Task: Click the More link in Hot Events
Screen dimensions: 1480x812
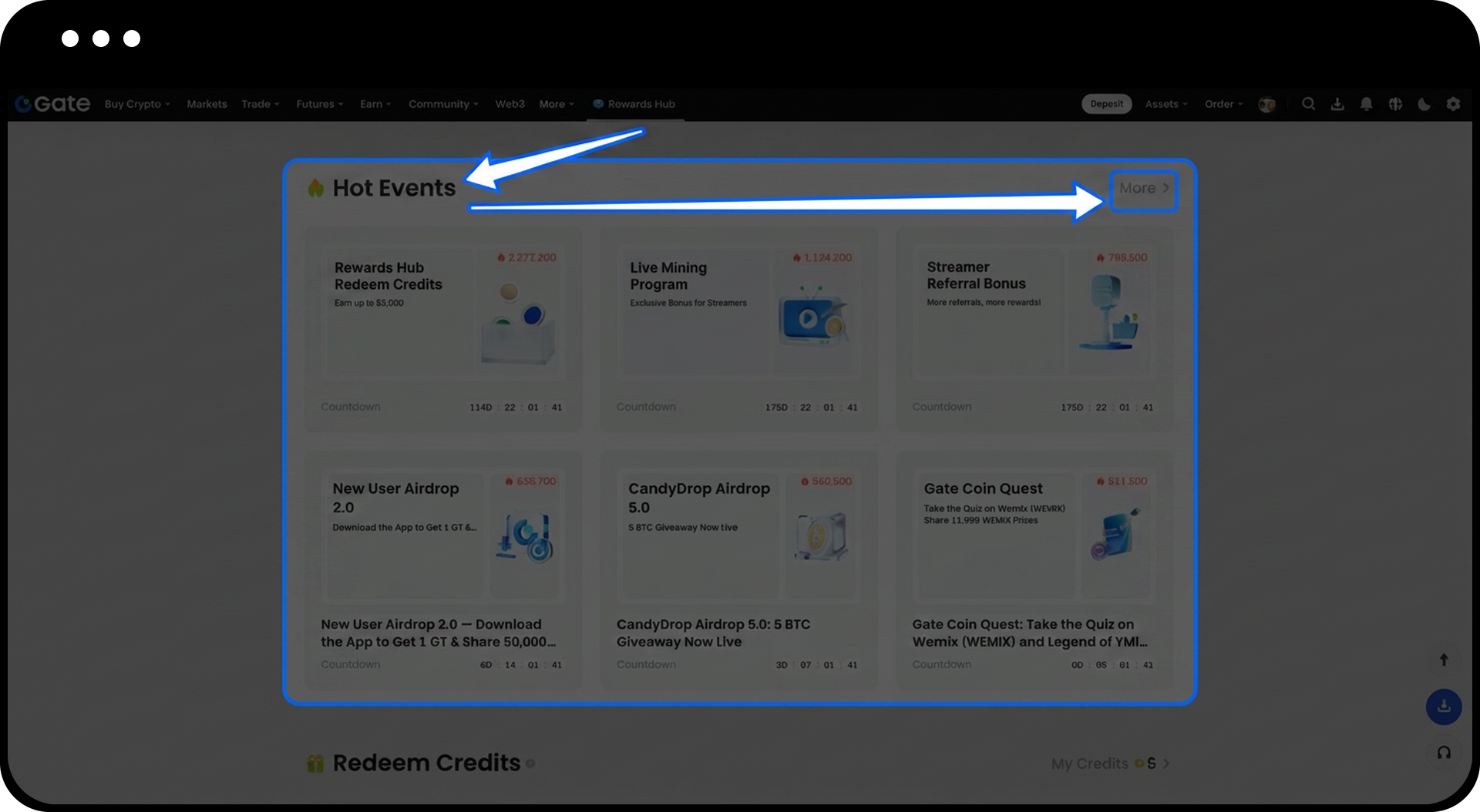Action: pos(1143,189)
